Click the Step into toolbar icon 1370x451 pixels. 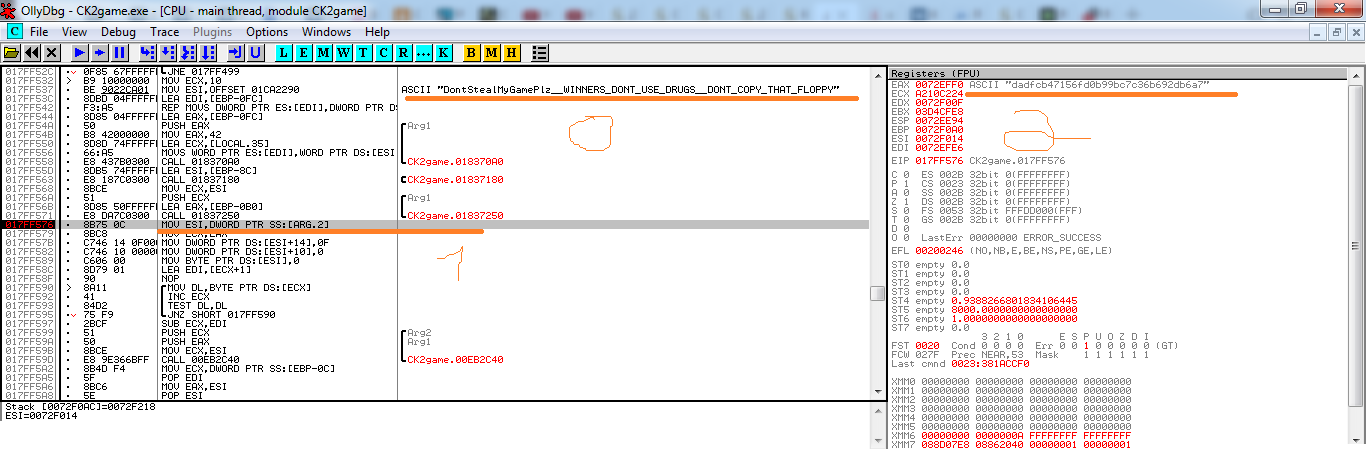pyautogui.click(x=147, y=52)
